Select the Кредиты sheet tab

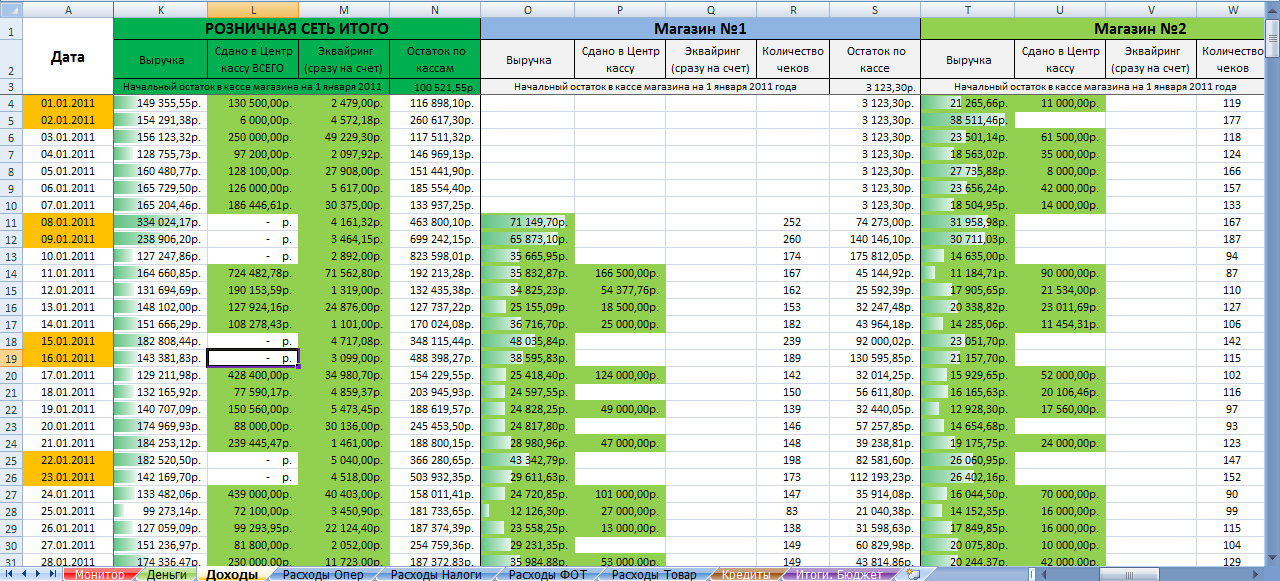coord(746,575)
